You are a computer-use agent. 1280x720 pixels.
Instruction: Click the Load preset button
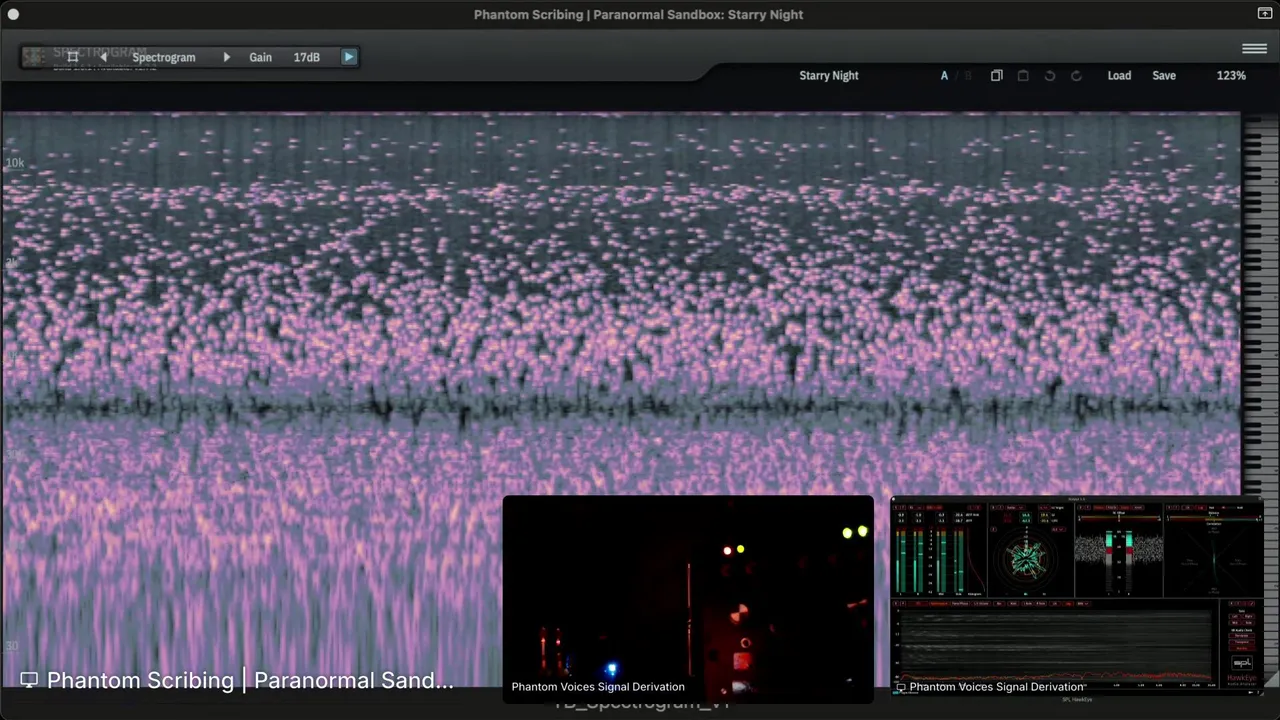point(1119,75)
